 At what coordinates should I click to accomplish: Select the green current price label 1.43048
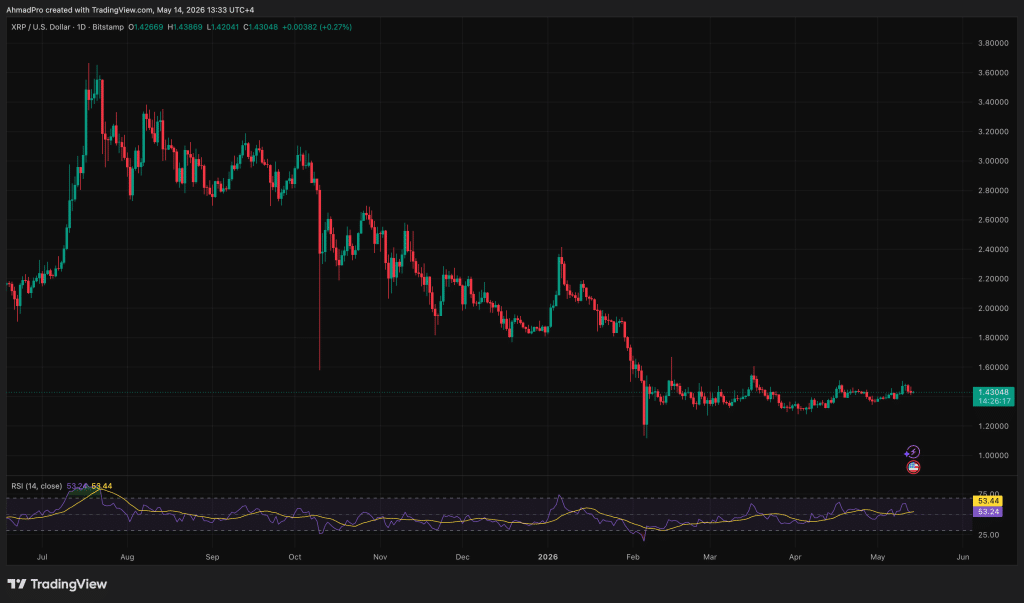(993, 397)
